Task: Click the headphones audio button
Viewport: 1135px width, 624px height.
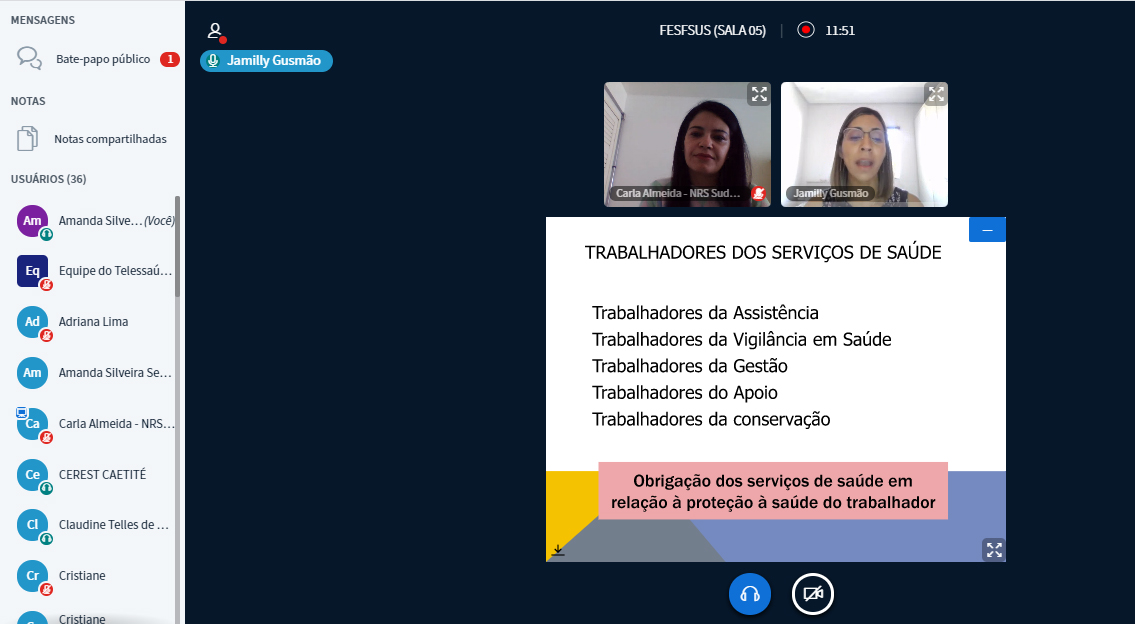Action: (x=750, y=594)
